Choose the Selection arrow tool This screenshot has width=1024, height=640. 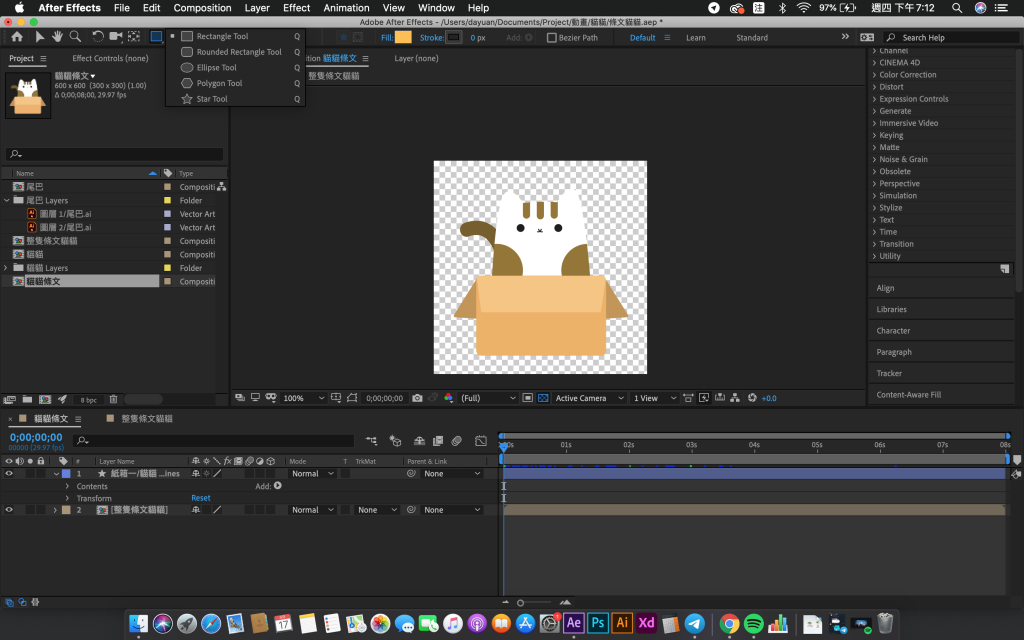click(40, 37)
